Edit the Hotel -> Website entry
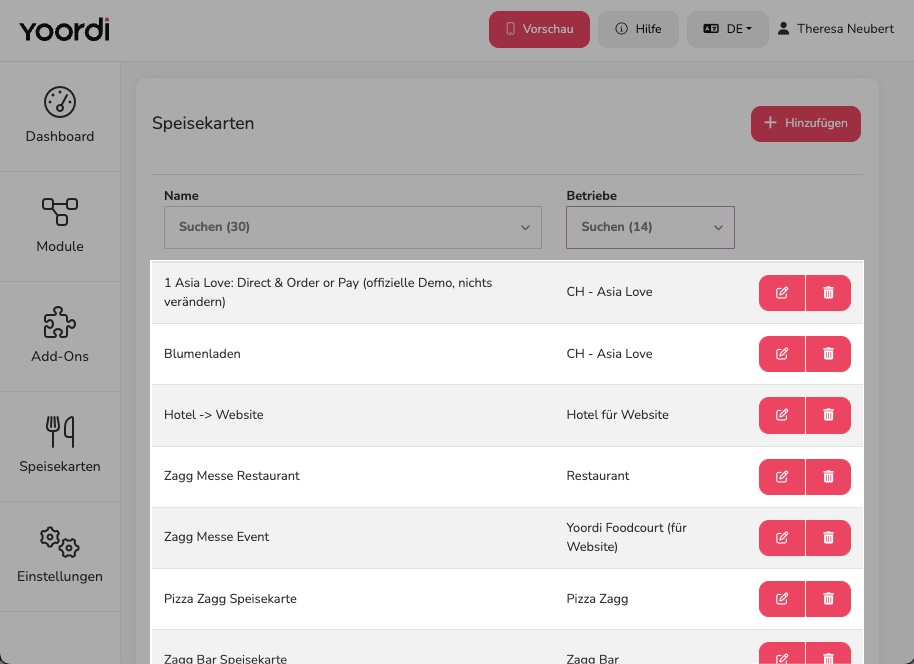Image resolution: width=914 pixels, height=664 pixels. (x=782, y=415)
